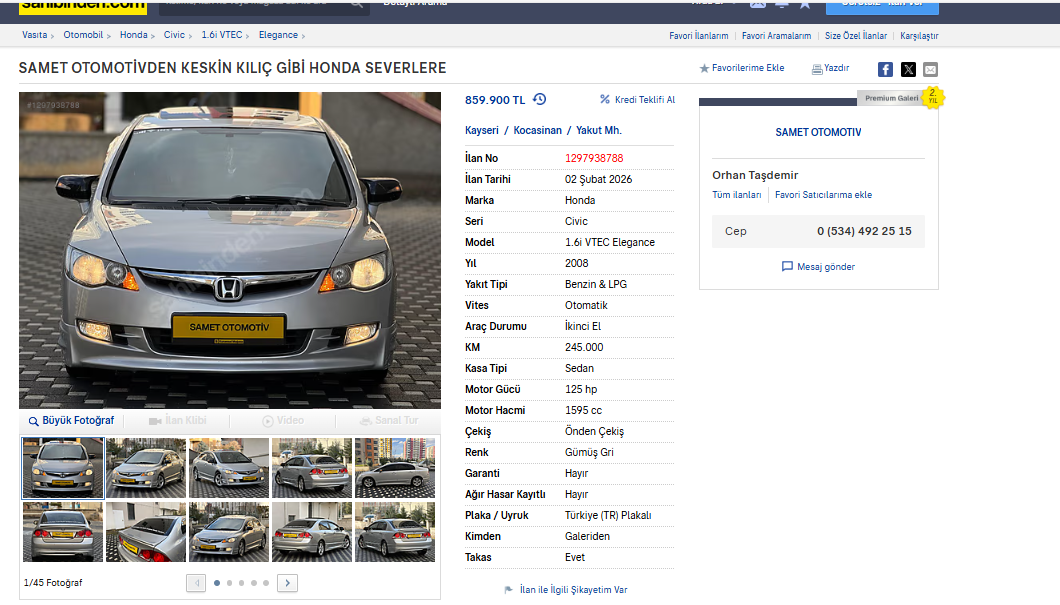Open SAMET OTOMOTIV store page
The height and width of the screenshot is (605, 1060).
pos(818,132)
